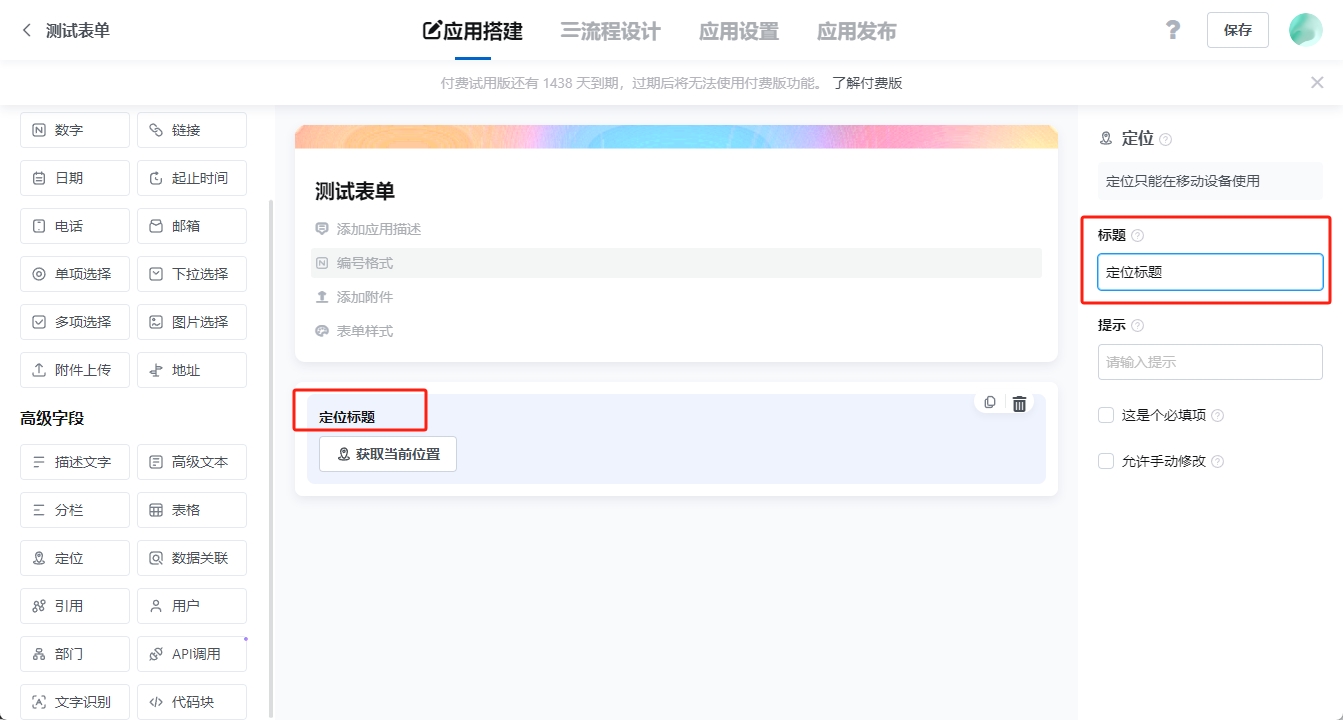The height and width of the screenshot is (720, 1343).
Task: Enable the 这是个必填项 checkbox
Action: click(1106, 415)
